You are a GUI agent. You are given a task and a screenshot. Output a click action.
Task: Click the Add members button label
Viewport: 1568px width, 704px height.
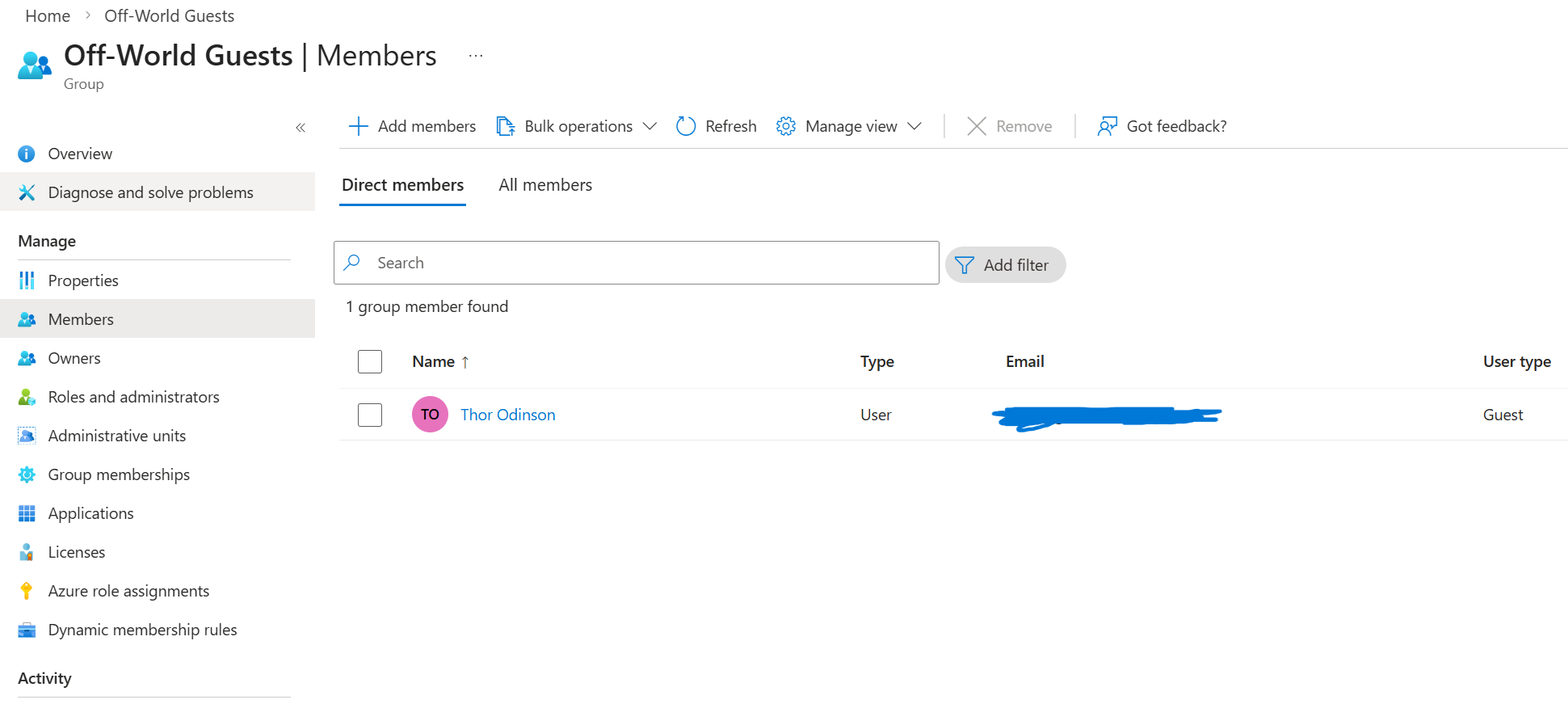[x=427, y=126]
